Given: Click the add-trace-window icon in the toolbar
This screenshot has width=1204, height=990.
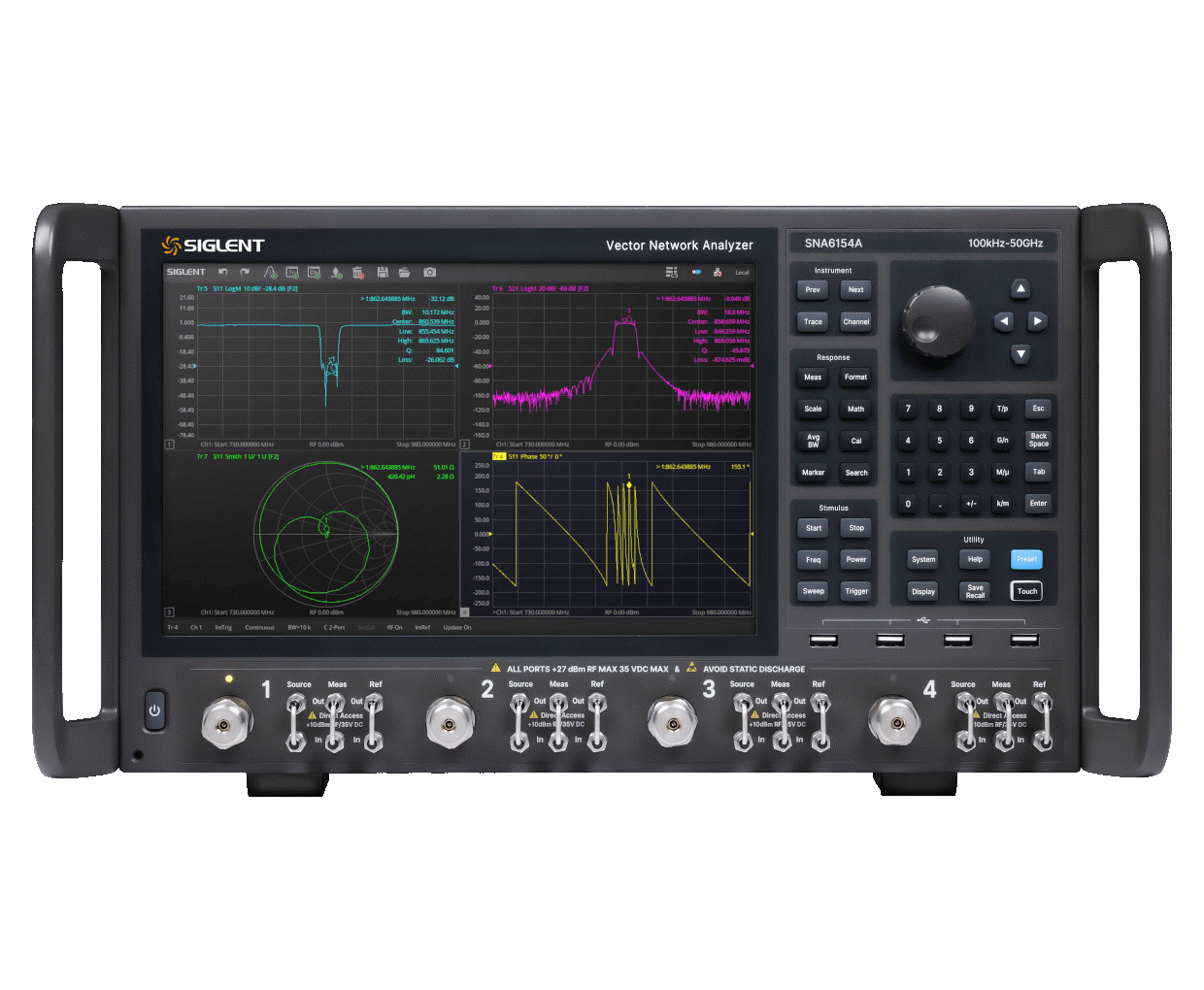Looking at the screenshot, I should coord(292,273).
